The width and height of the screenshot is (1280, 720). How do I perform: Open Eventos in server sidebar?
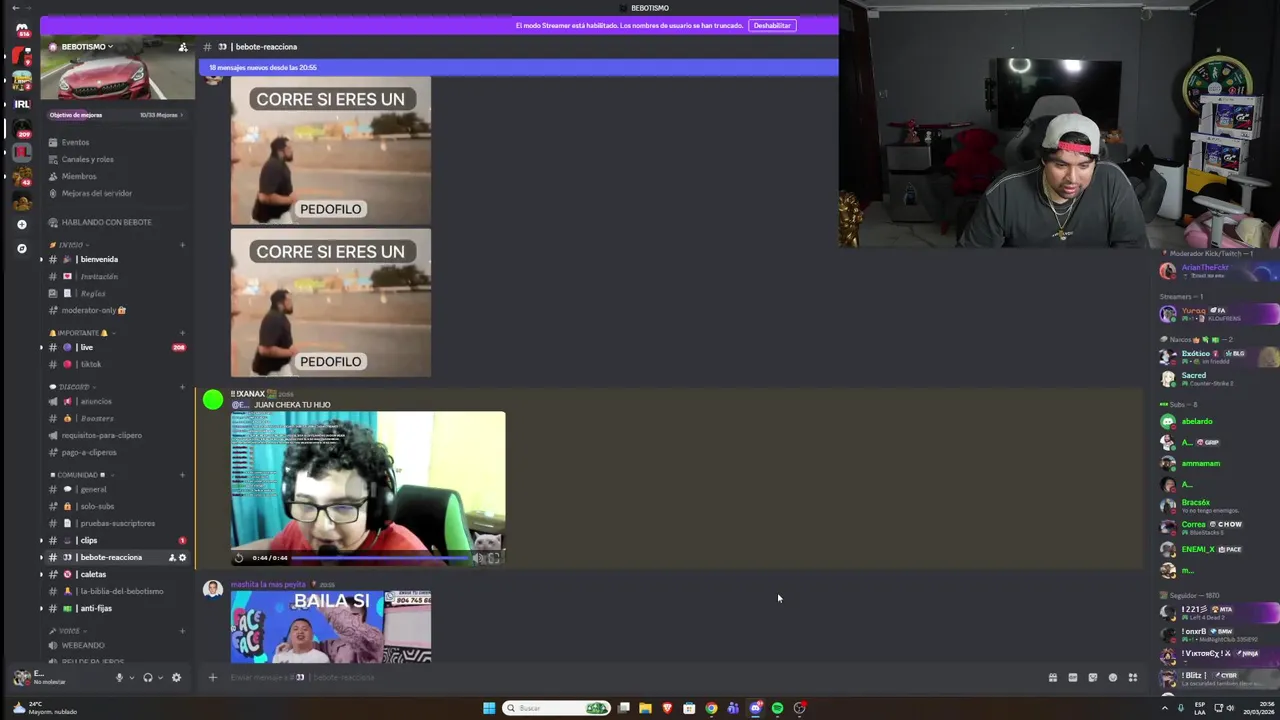click(x=117, y=143)
